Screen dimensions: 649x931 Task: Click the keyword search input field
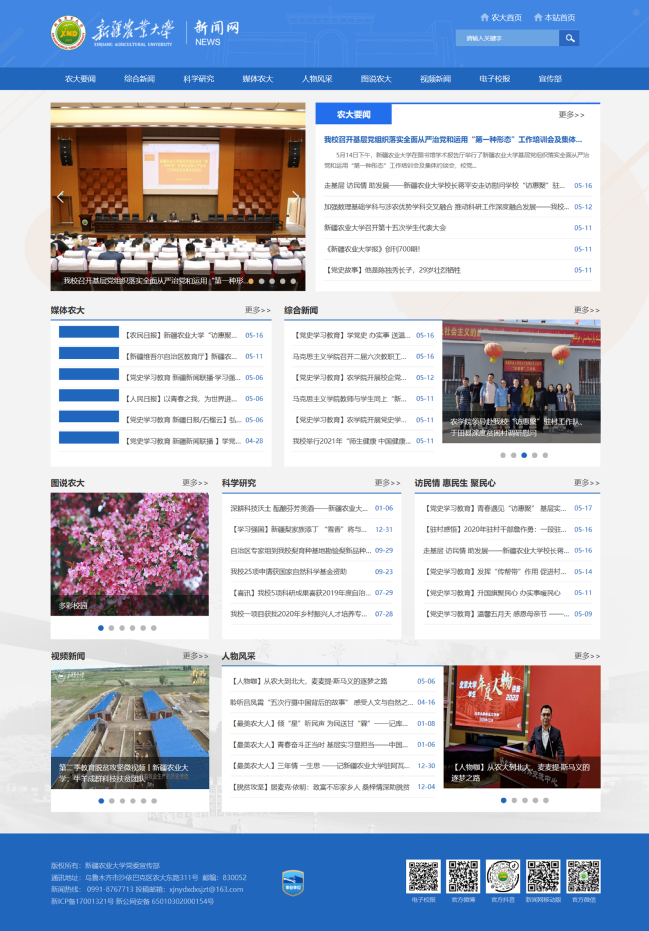(506, 39)
